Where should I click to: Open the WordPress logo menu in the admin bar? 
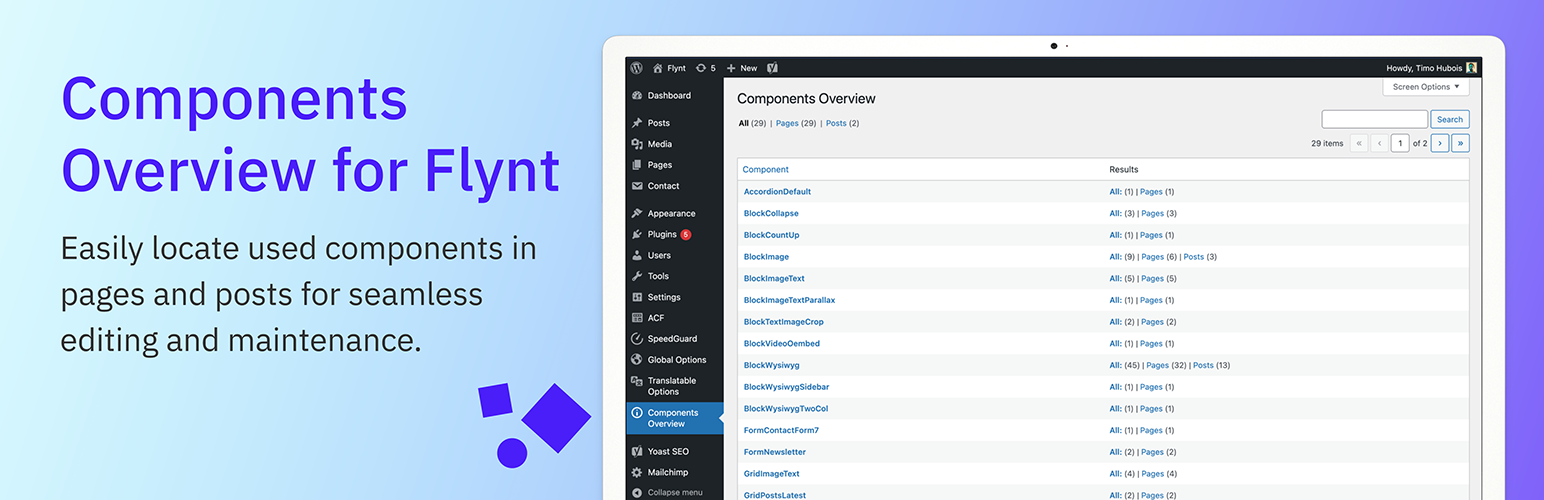coord(637,68)
